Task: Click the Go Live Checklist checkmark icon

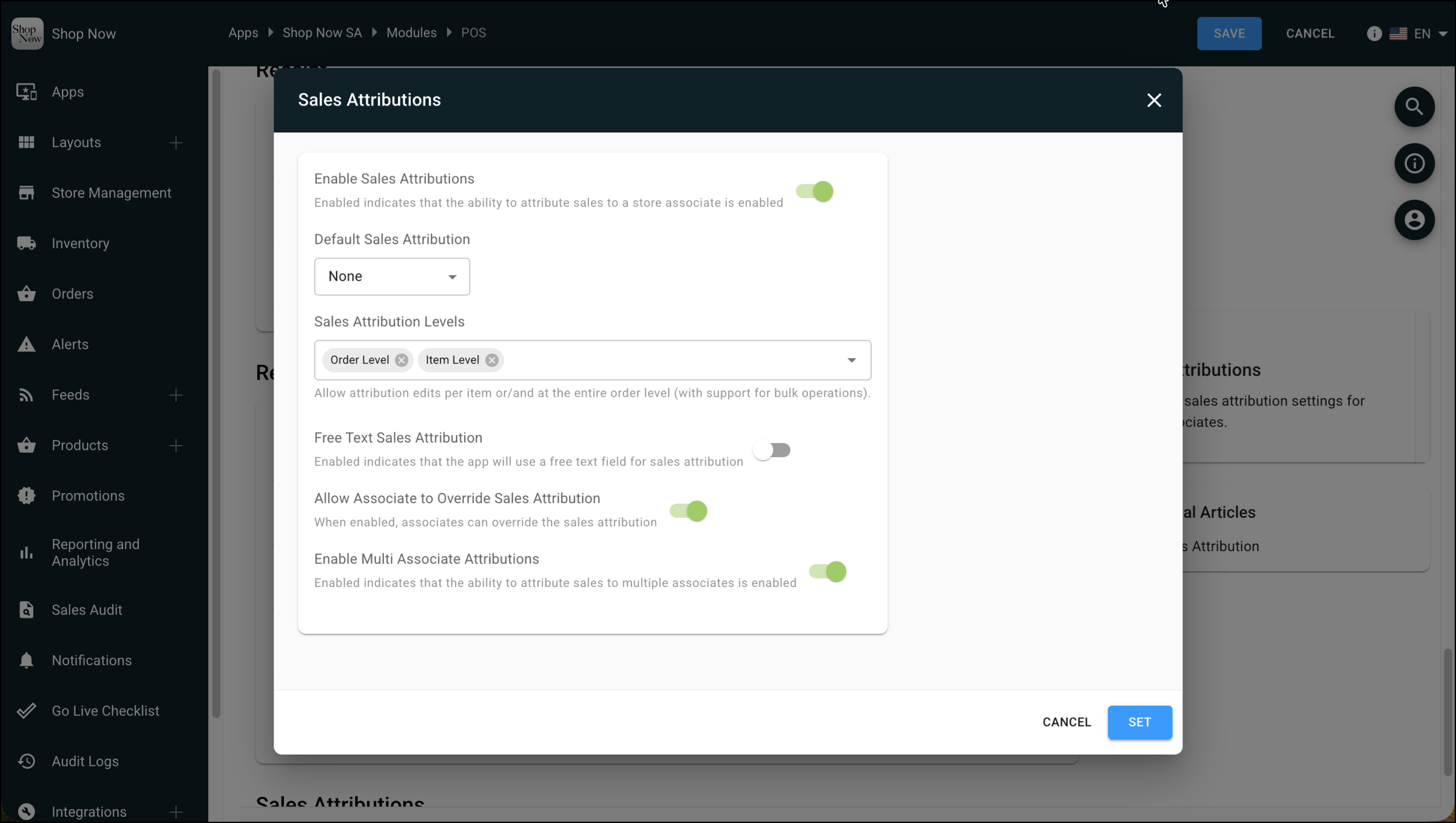Action: pyautogui.click(x=26, y=711)
